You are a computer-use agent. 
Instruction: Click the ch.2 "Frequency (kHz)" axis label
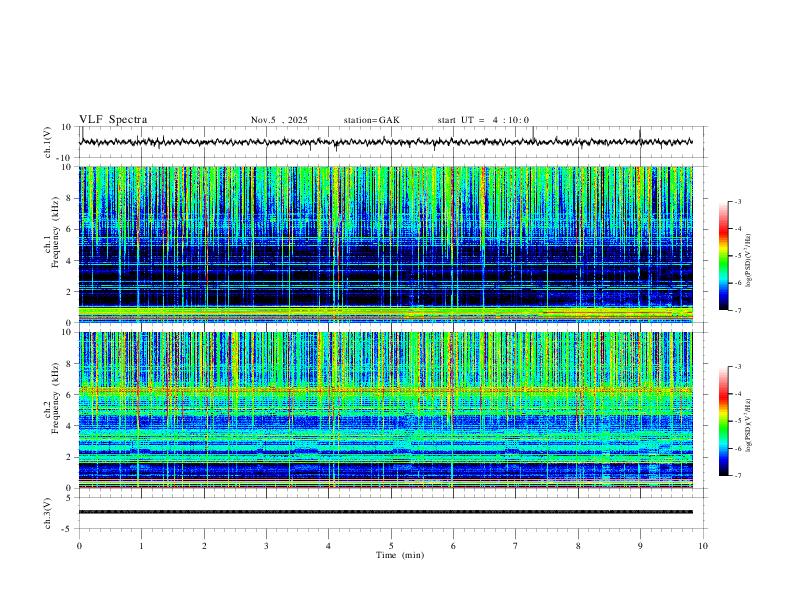click(x=55, y=398)
